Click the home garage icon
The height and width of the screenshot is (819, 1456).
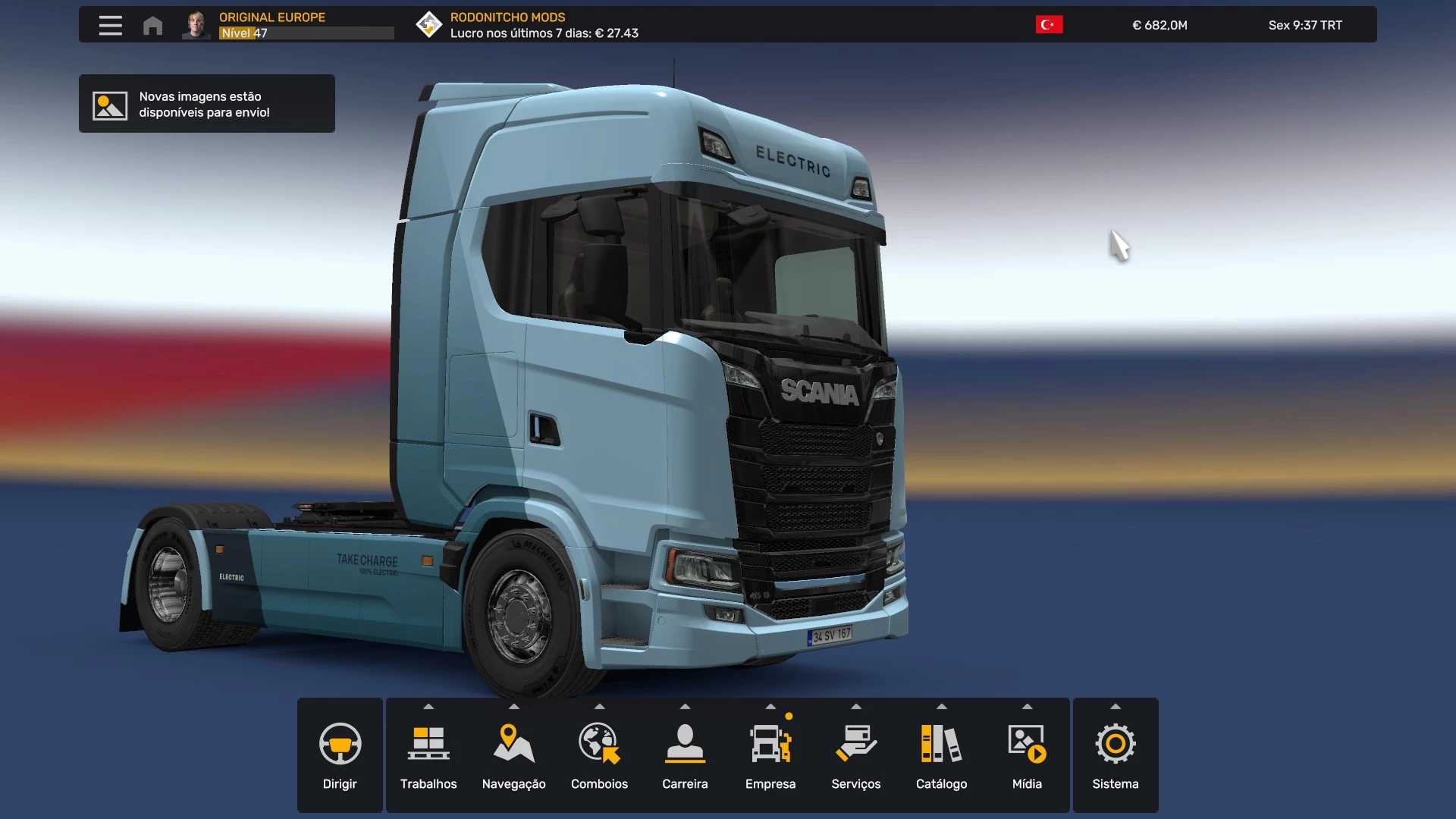tap(152, 26)
